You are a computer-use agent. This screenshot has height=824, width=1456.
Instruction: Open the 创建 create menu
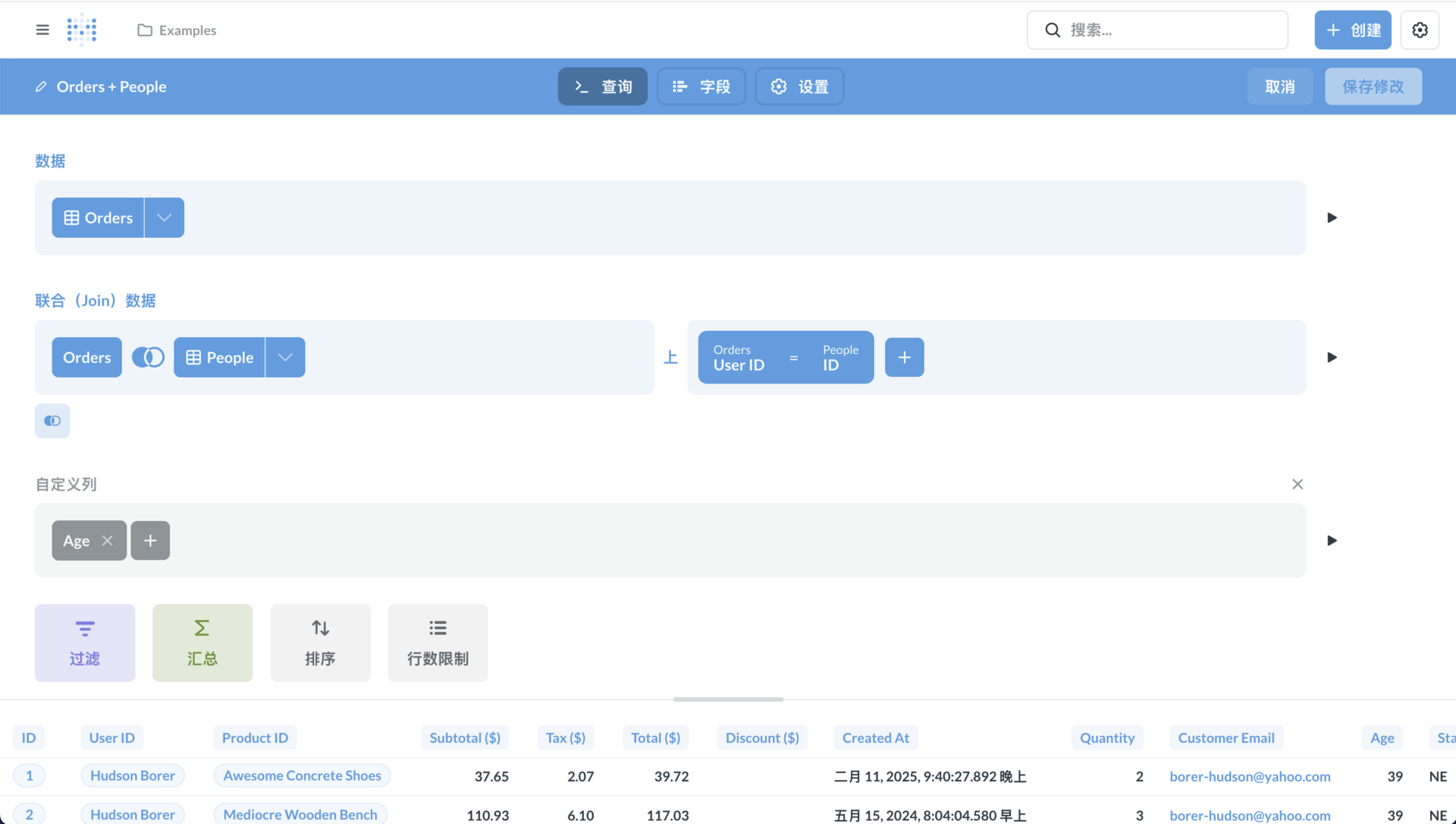click(1352, 30)
